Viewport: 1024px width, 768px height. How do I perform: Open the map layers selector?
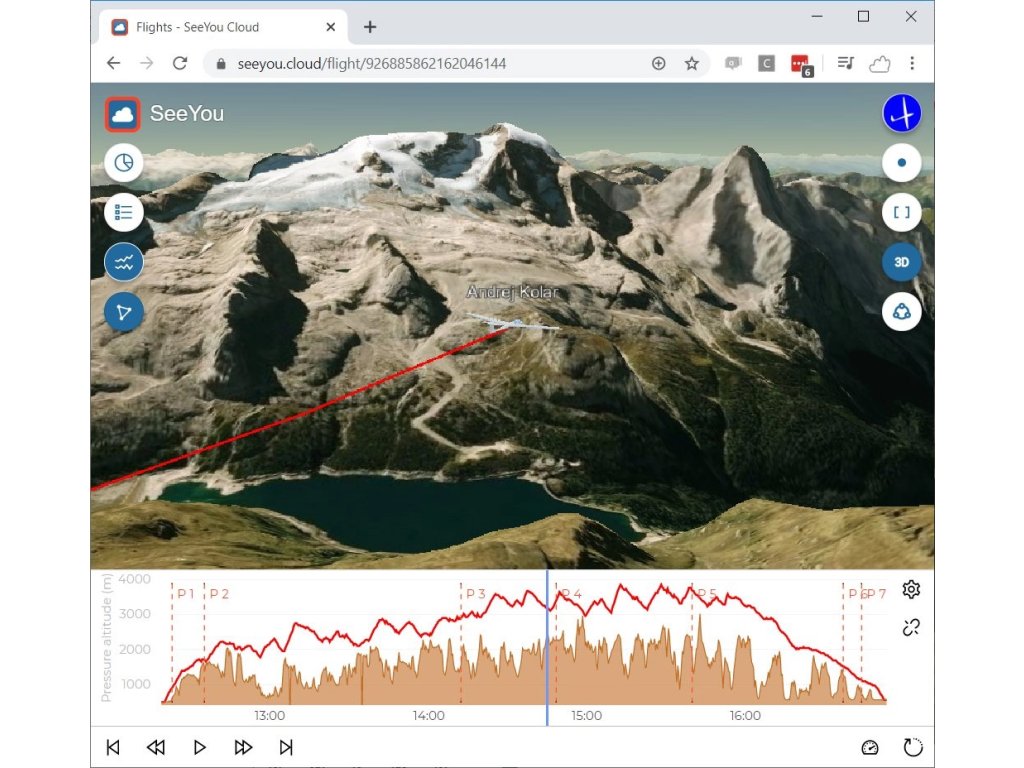point(901,312)
